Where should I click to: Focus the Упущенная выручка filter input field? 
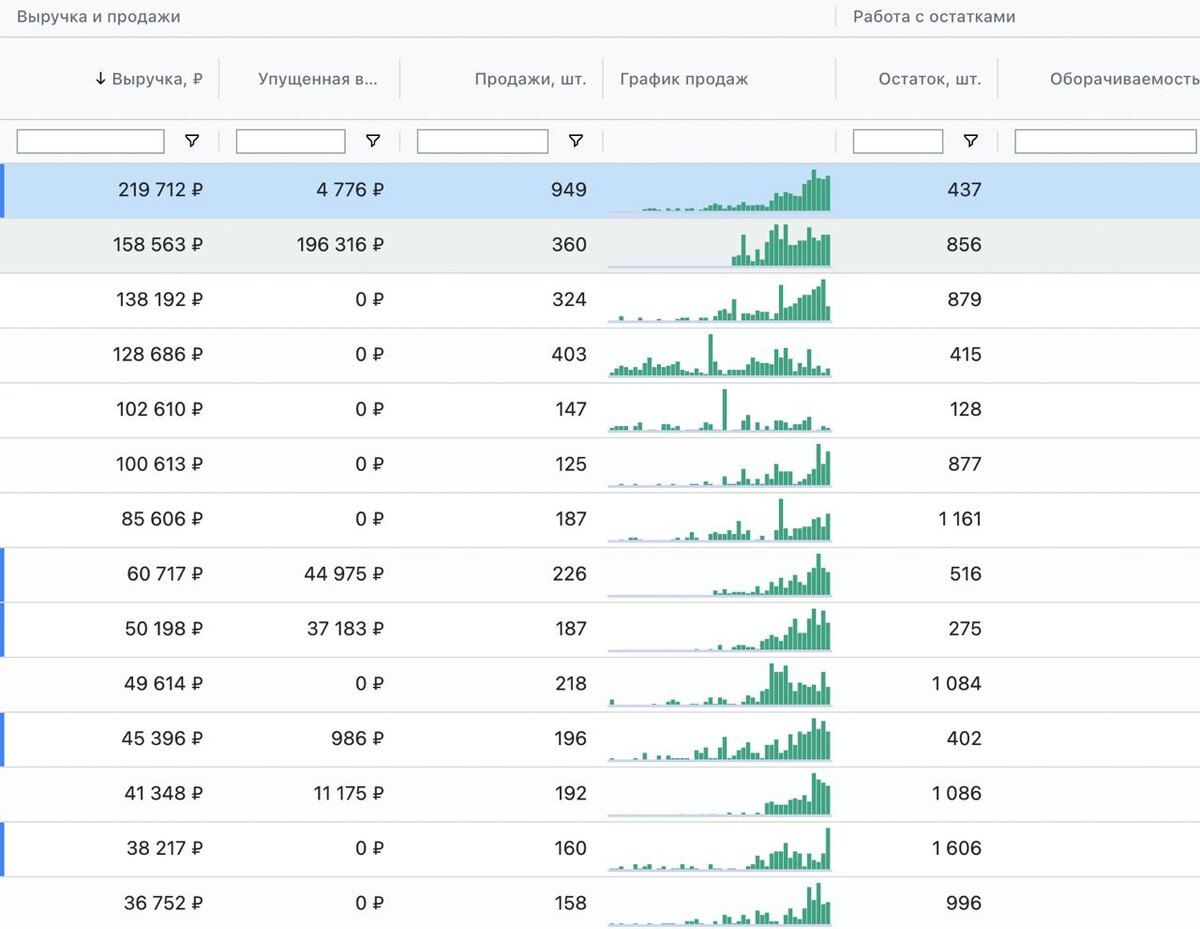click(x=291, y=141)
